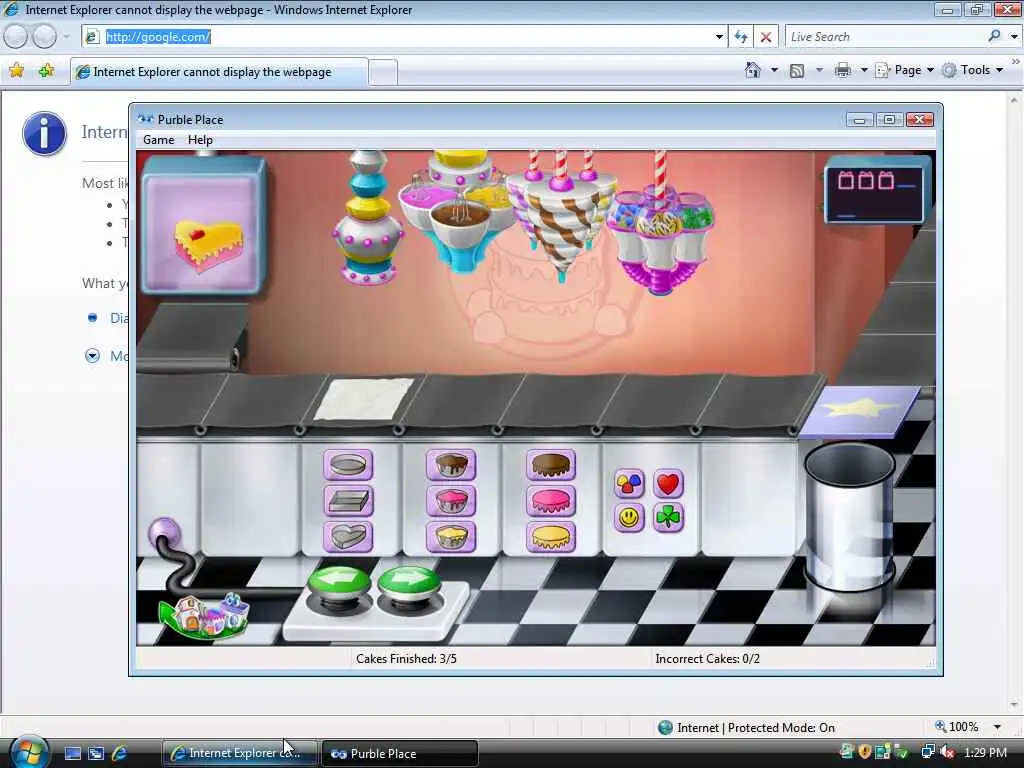Expand the Print dropdown arrow

point(863,70)
